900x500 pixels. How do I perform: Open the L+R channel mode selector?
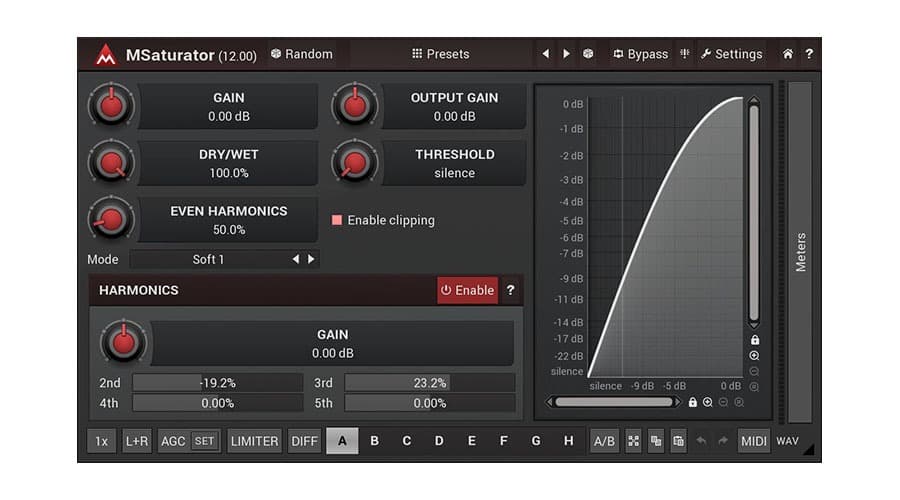click(137, 441)
